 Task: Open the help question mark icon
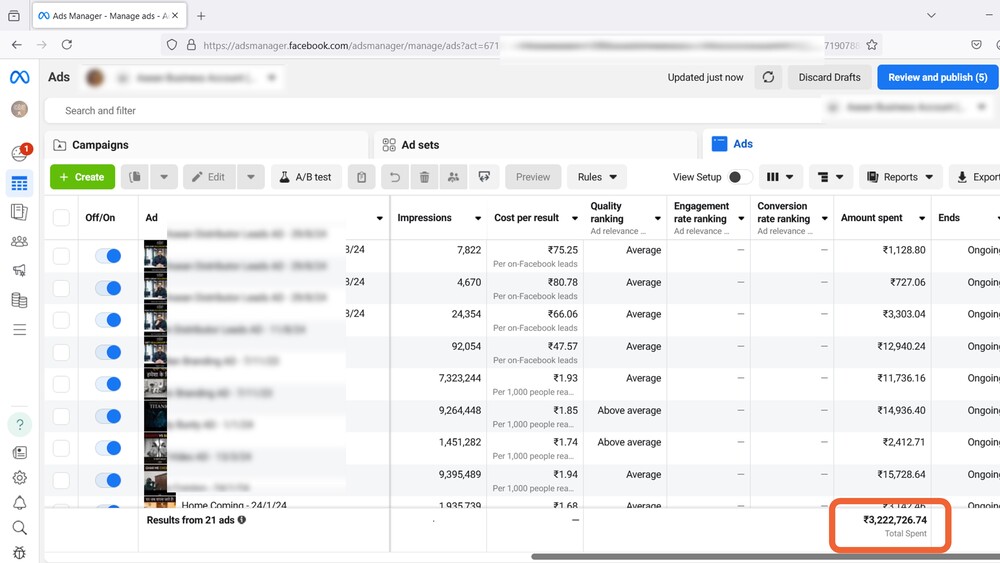coord(19,424)
